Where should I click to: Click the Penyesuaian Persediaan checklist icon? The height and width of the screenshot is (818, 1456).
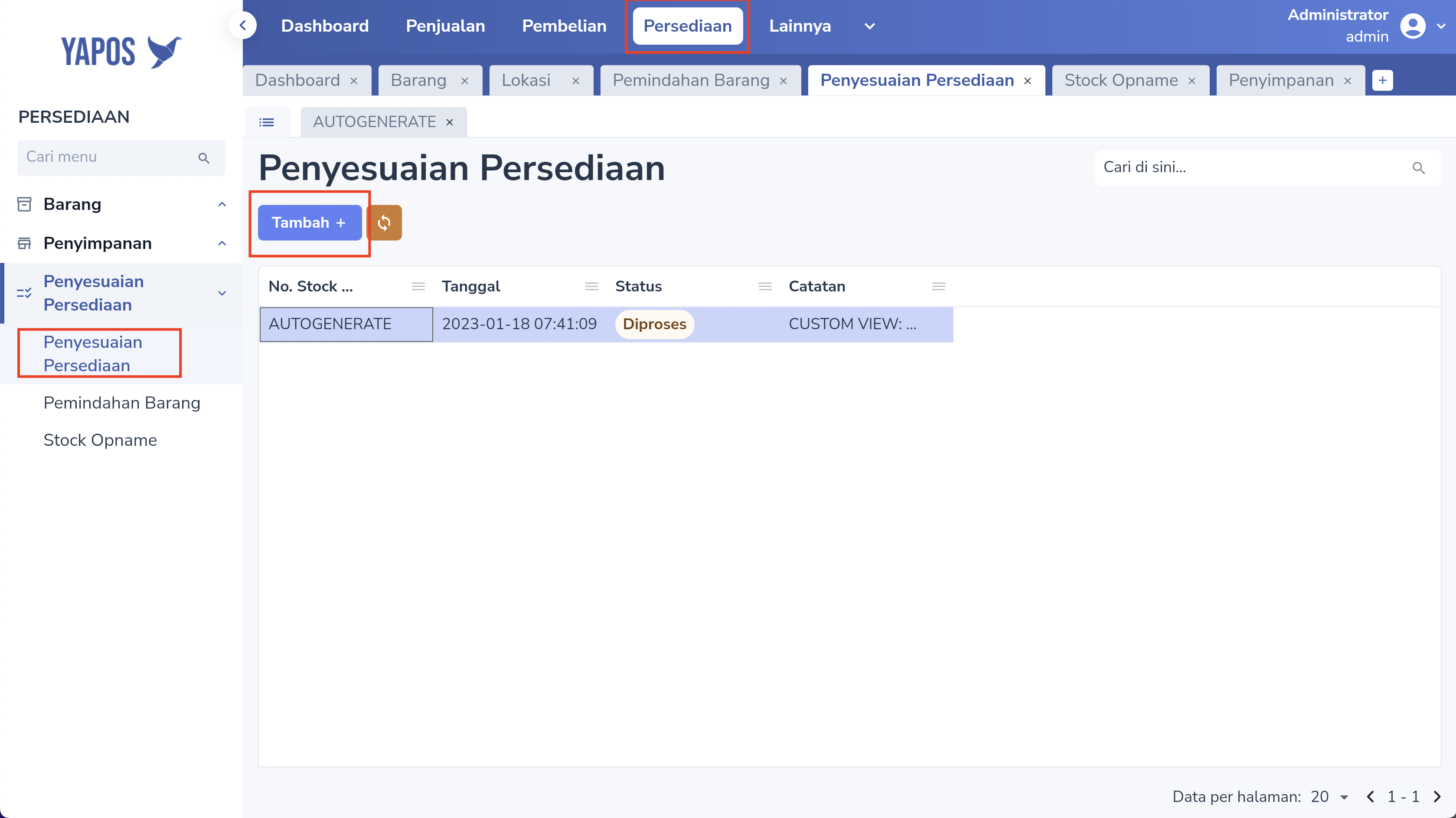click(24, 293)
